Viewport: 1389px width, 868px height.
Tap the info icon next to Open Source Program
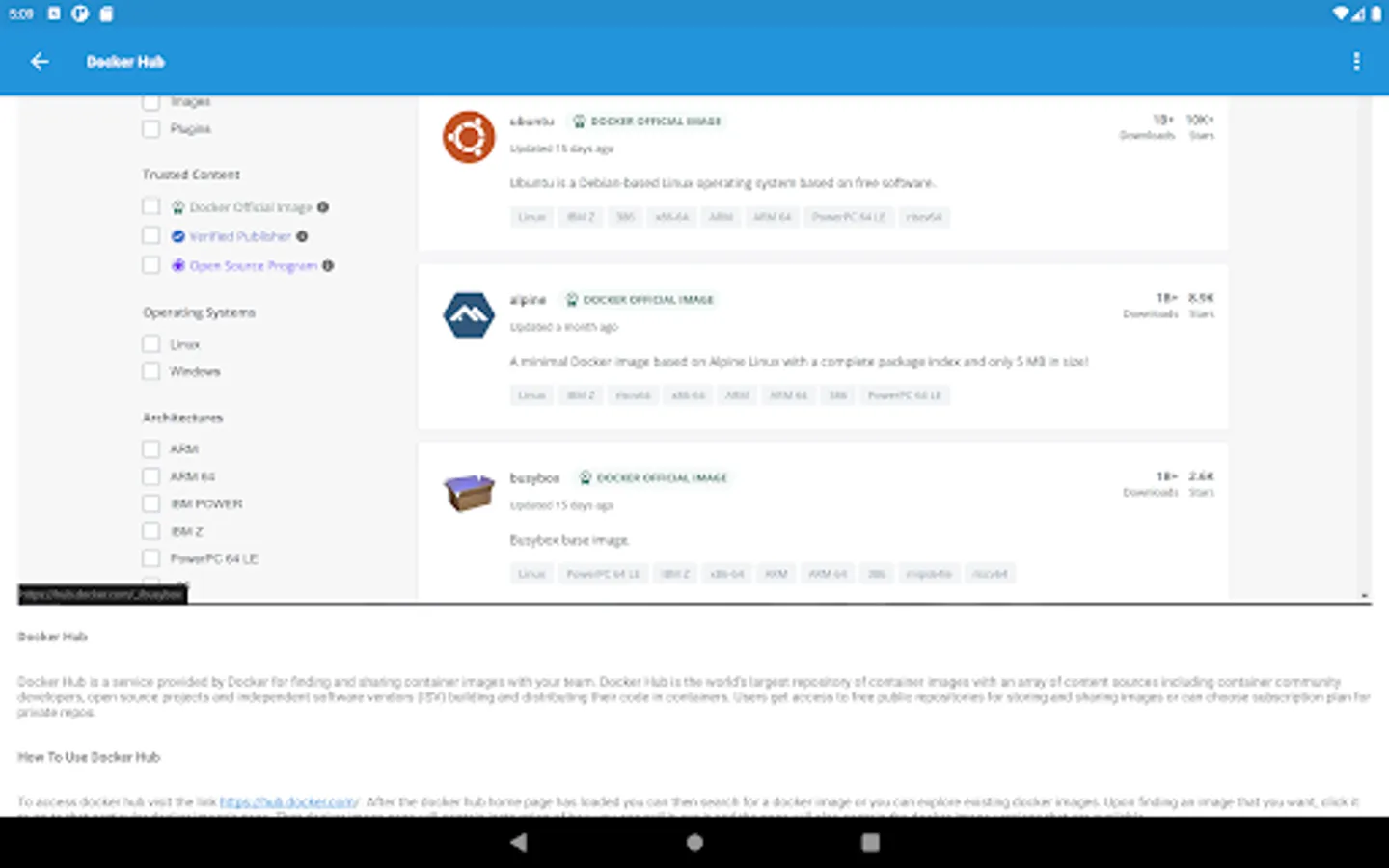pos(328,265)
